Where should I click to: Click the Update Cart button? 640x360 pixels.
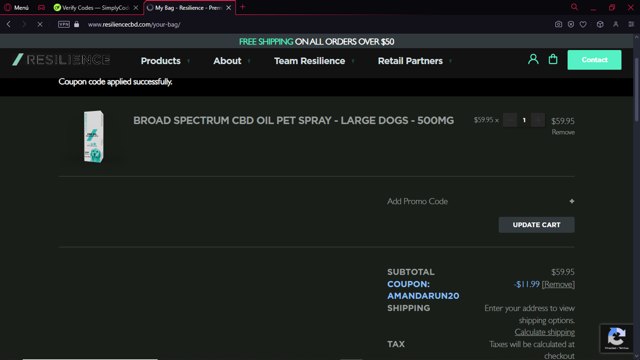536,225
